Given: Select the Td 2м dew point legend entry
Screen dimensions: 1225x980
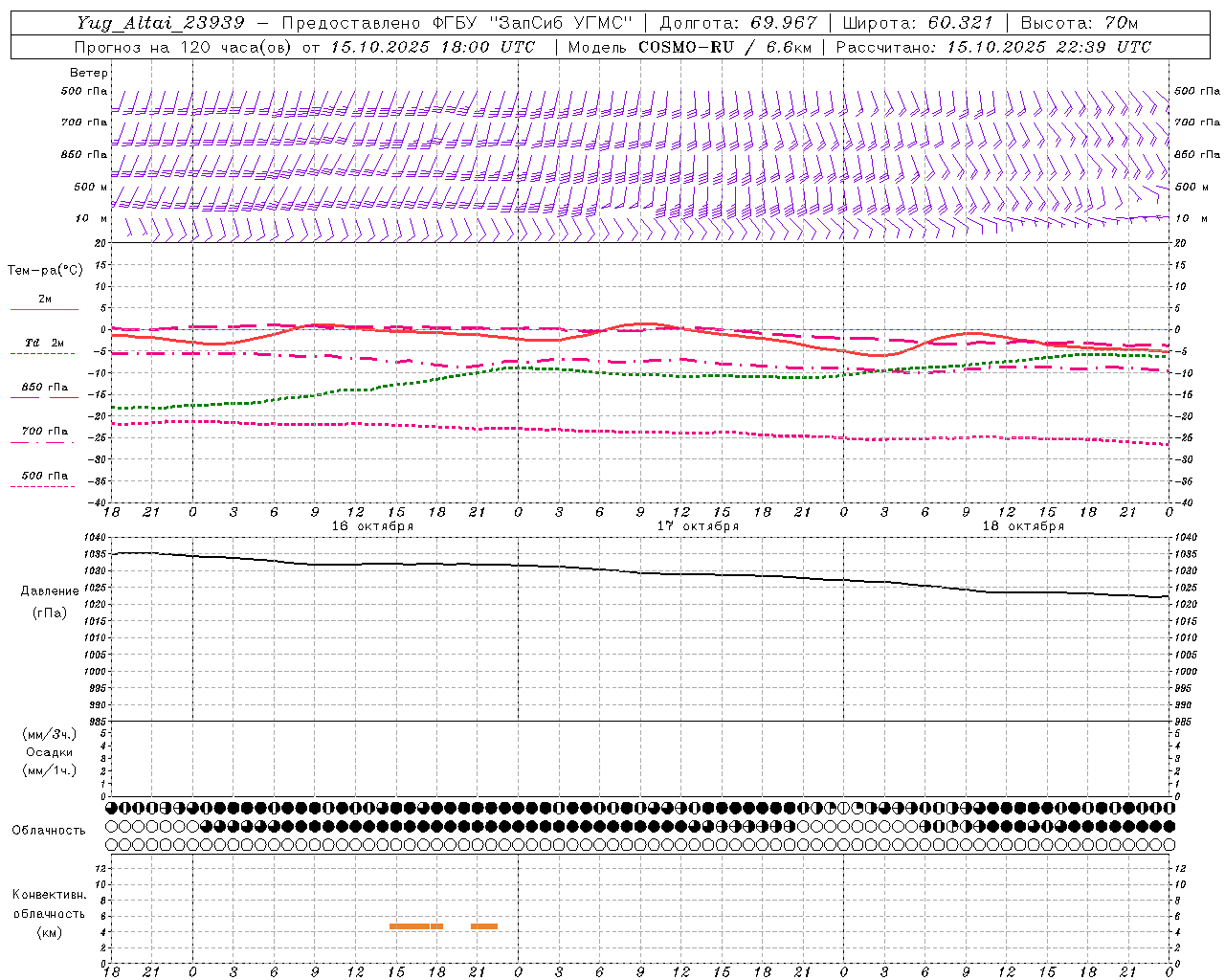Looking at the screenshot, I should pyautogui.click(x=45, y=343).
